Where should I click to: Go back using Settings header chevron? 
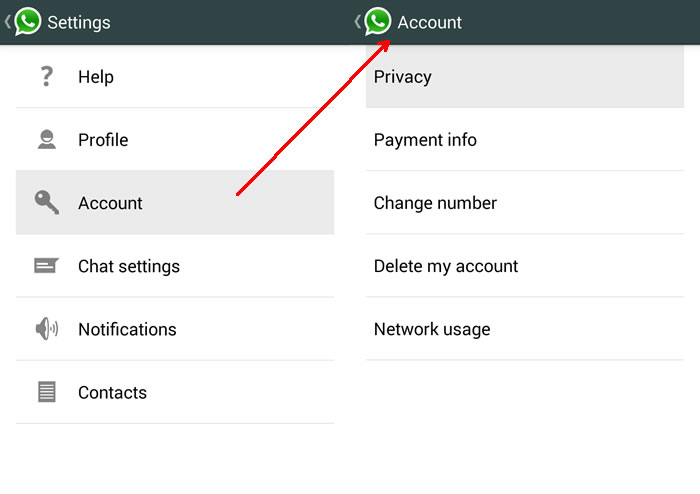point(8,21)
